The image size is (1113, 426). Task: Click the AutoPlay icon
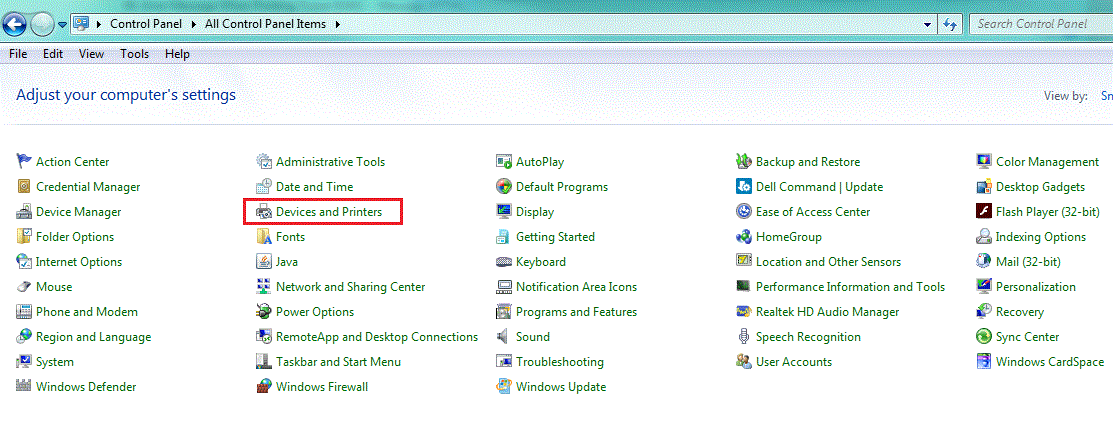[504, 162]
